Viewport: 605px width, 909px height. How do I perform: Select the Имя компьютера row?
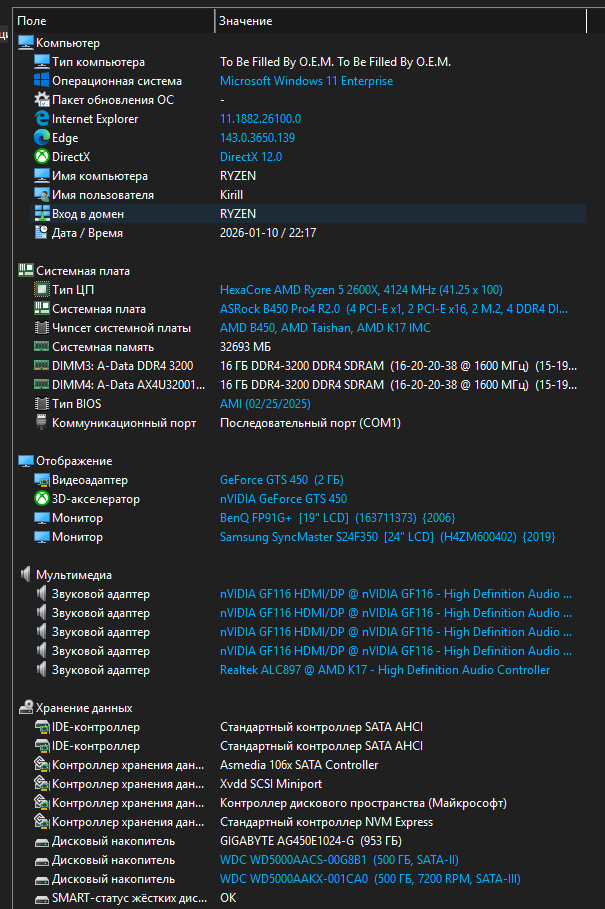coord(308,176)
